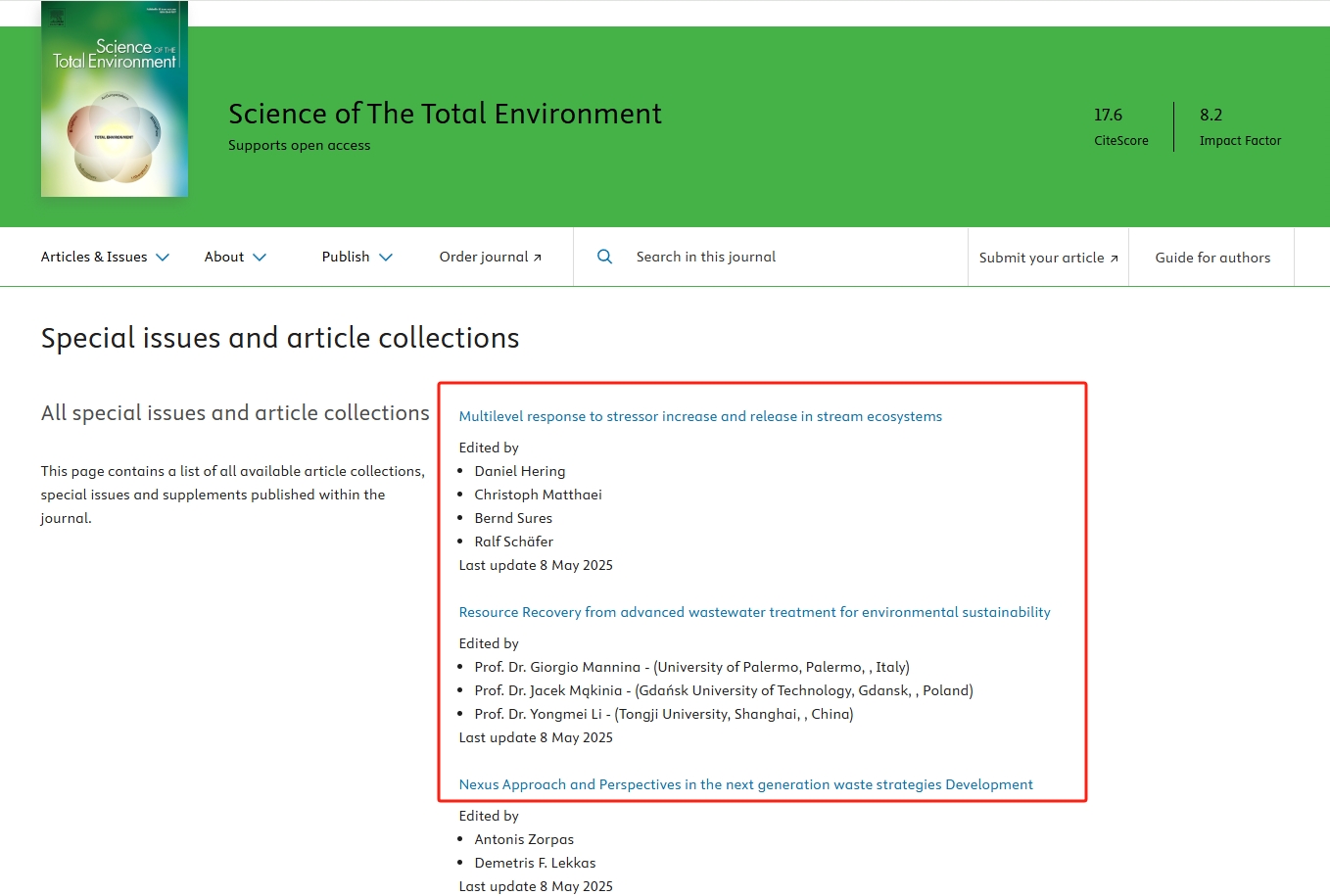Click the Science of The Total Environment cover
The image size is (1330, 896).
115,99
